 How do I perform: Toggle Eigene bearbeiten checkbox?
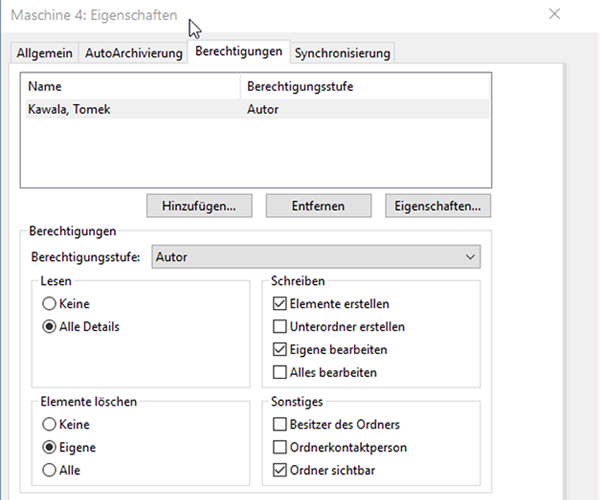[281, 350]
